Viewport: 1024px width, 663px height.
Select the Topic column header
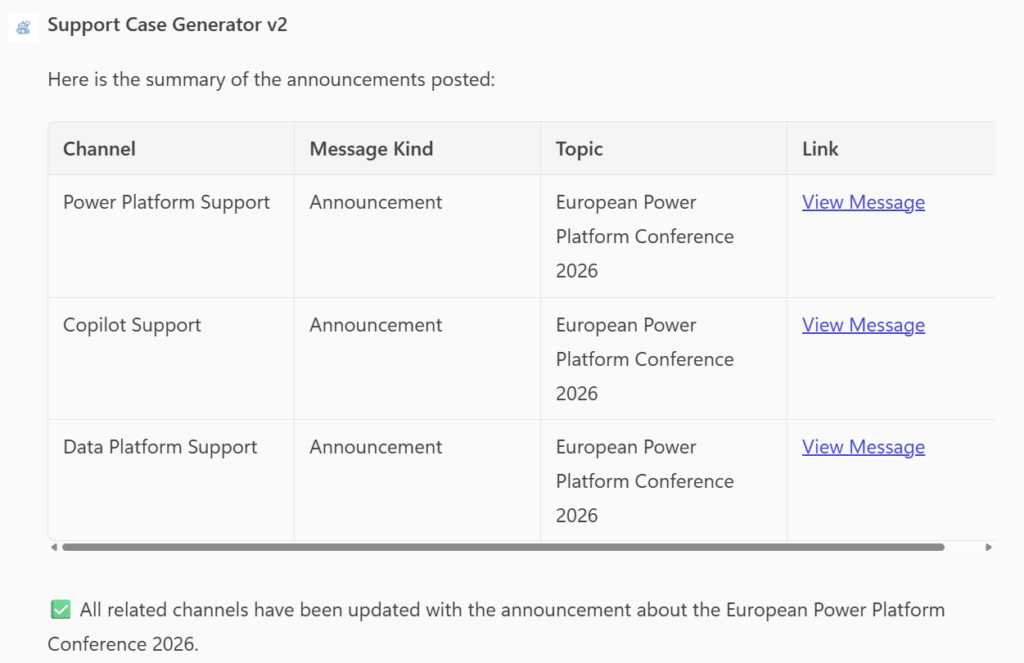579,148
